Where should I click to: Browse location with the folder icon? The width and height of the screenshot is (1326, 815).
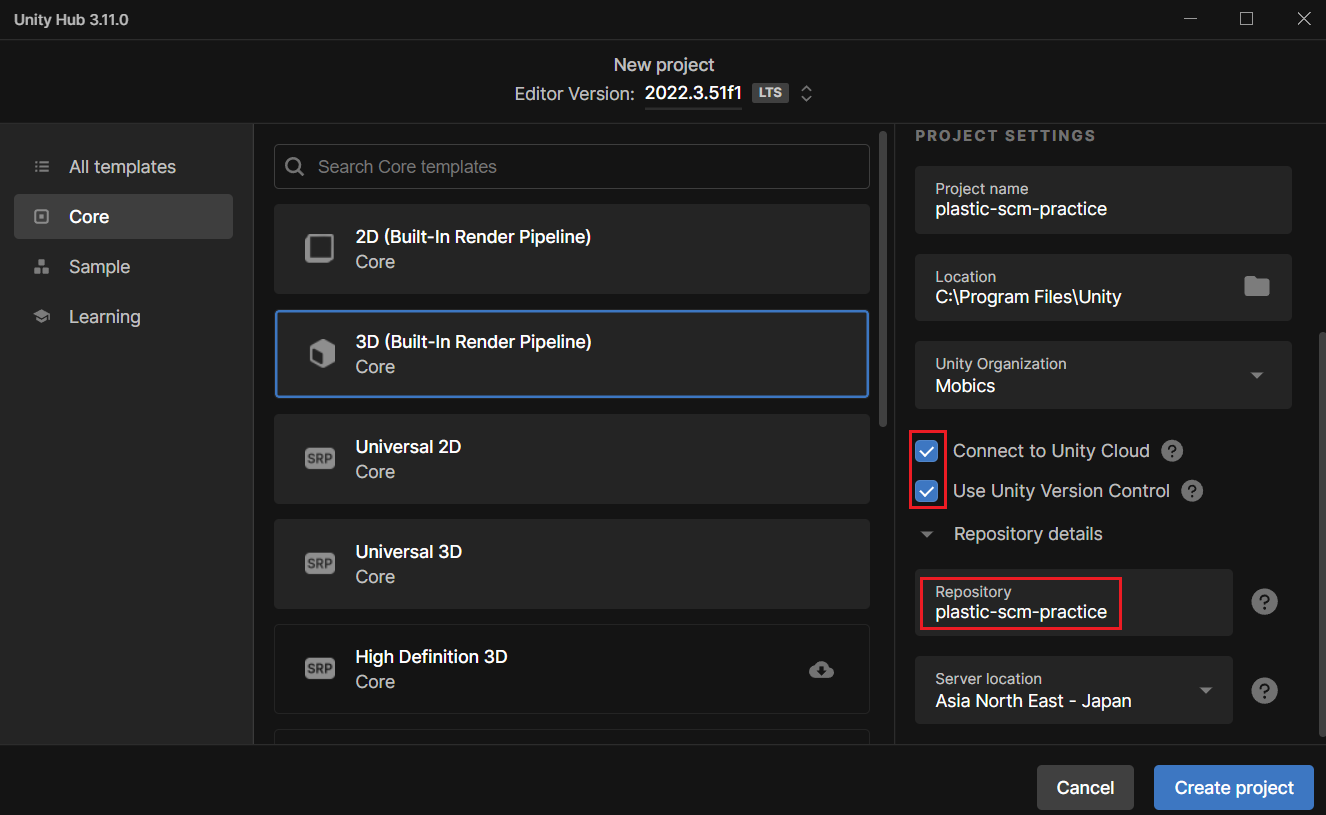1257,287
